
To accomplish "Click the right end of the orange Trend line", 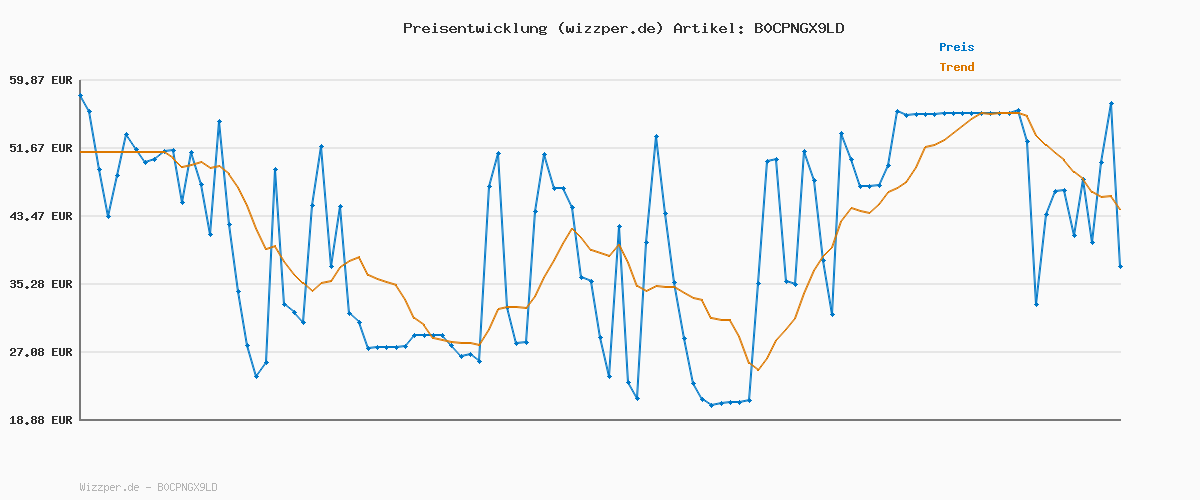I will click(1120, 209).
